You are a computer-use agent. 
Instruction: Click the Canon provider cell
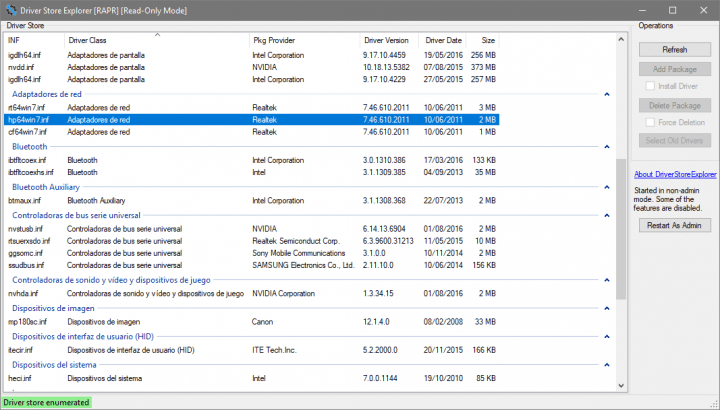262,322
